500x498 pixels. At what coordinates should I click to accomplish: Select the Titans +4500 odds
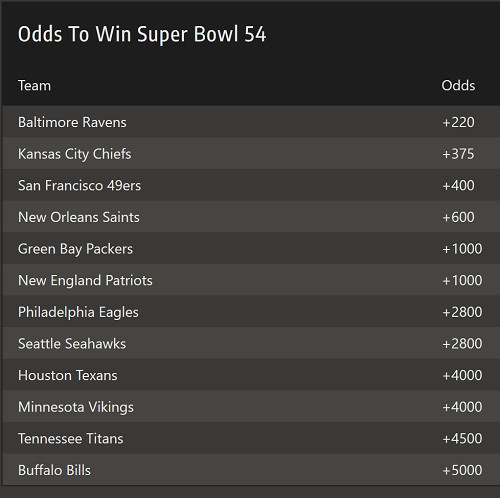[x=462, y=438]
